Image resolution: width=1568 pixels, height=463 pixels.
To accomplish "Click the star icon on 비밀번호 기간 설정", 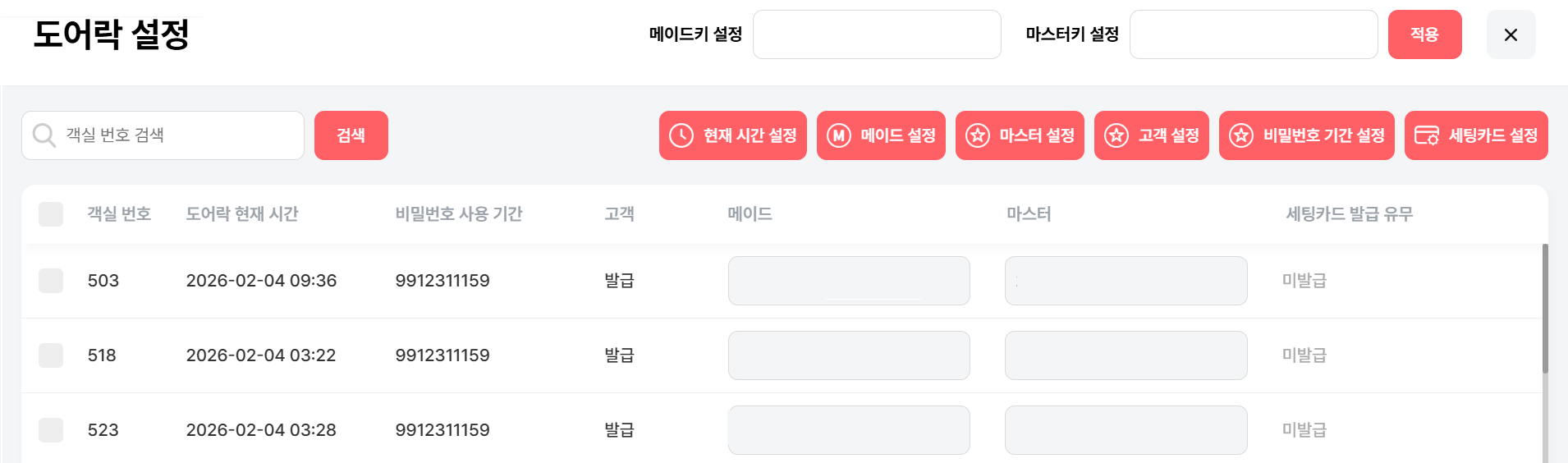I will click(x=1240, y=135).
